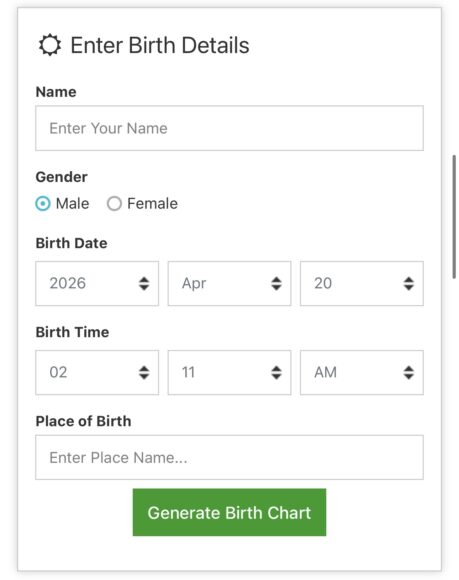Image resolution: width=459 pixels, height=580 pixels.
Task: Click the up-down arrows in the day field
Action: [409, 284]
